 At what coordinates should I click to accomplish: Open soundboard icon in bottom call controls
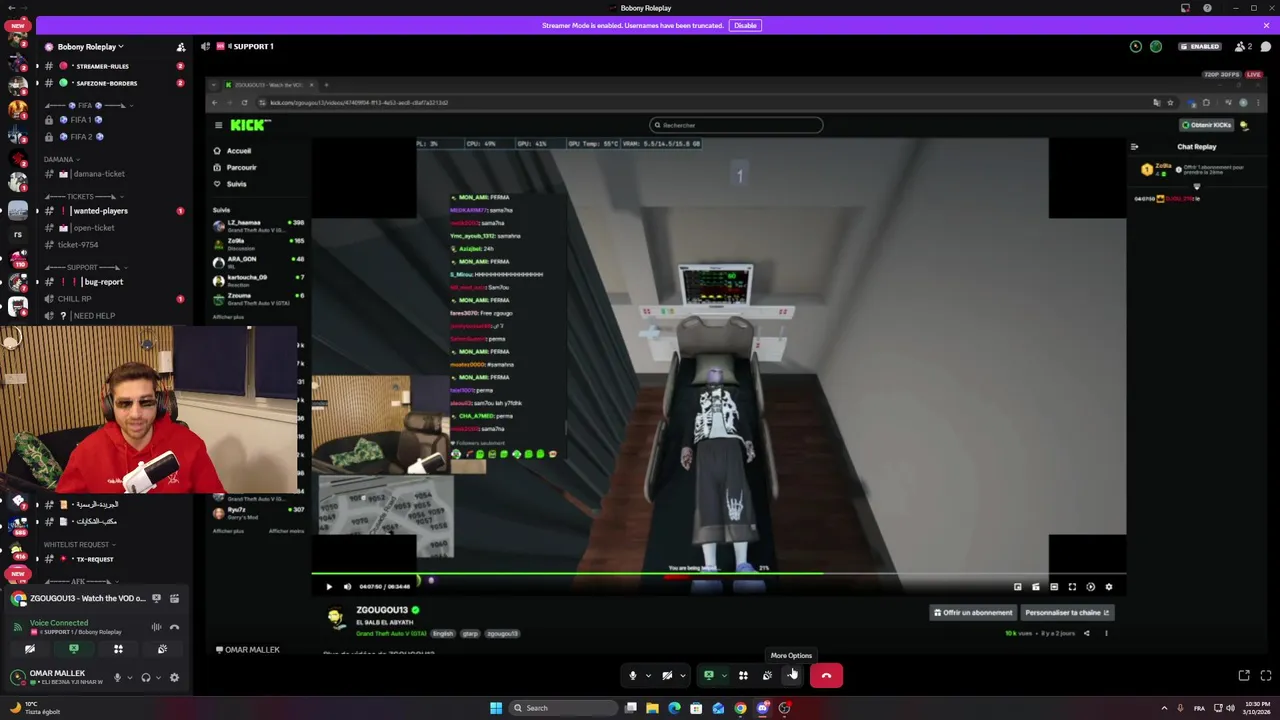(x=767, y=676)
